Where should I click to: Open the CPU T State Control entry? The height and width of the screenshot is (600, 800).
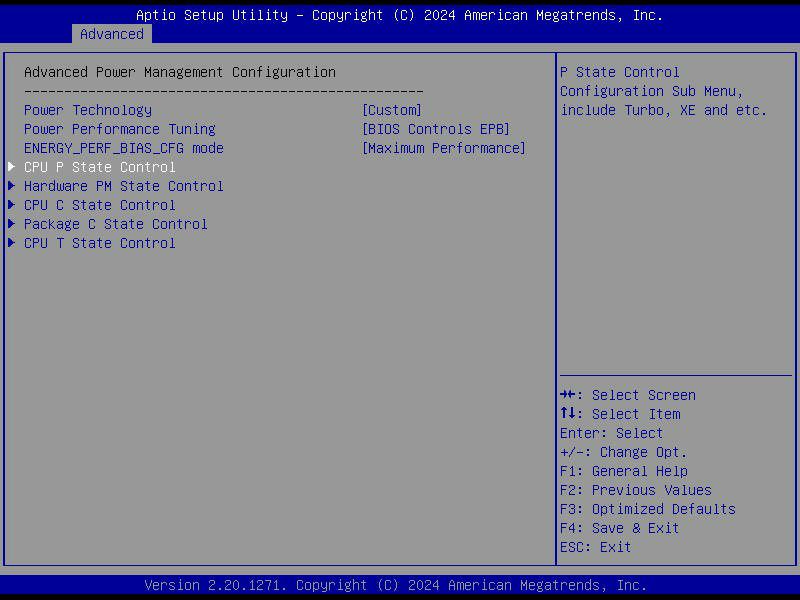point(99,243)
